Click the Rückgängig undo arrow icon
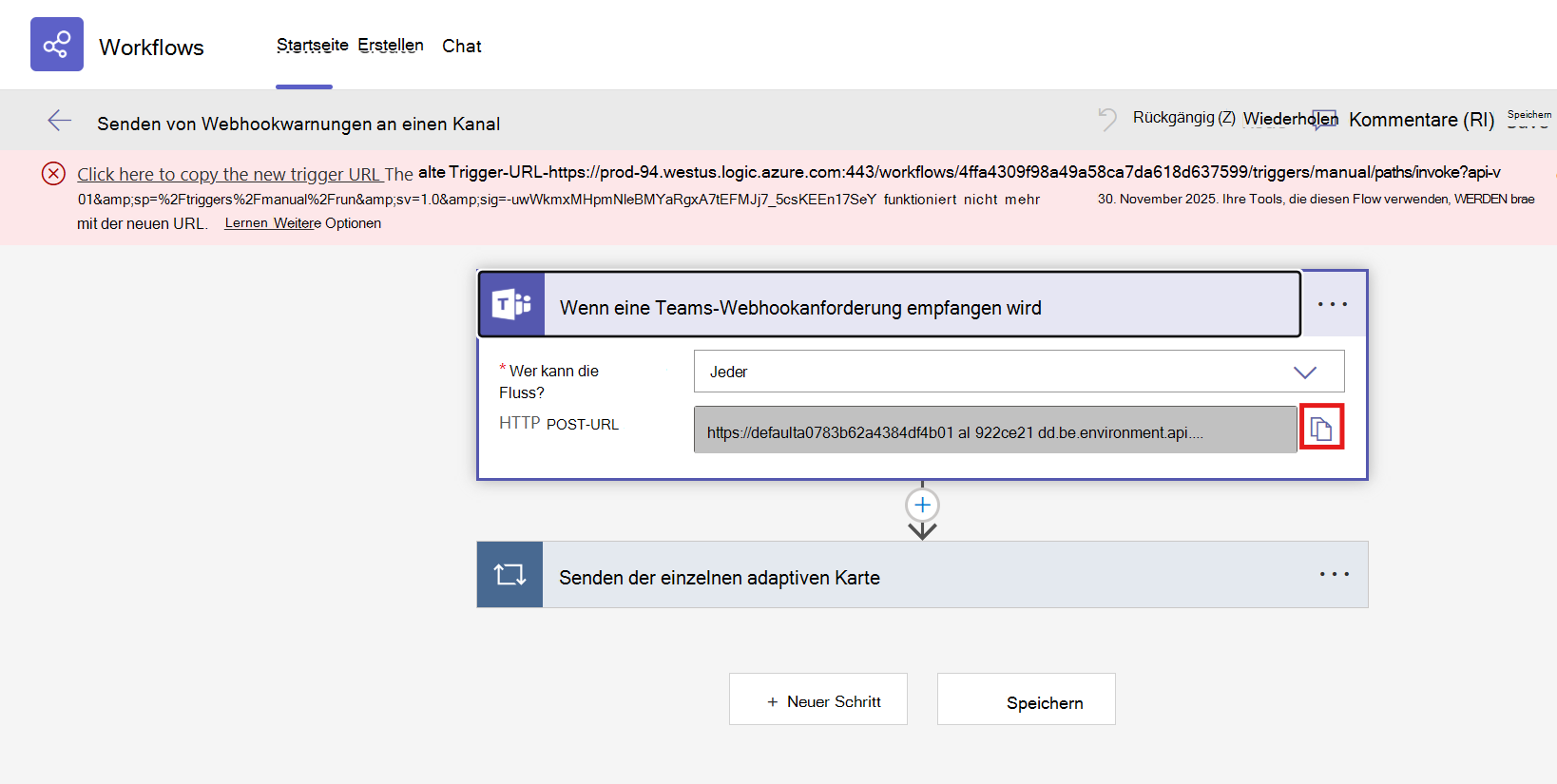This screenshot has width=1557, height=784. pos(1107,119)
